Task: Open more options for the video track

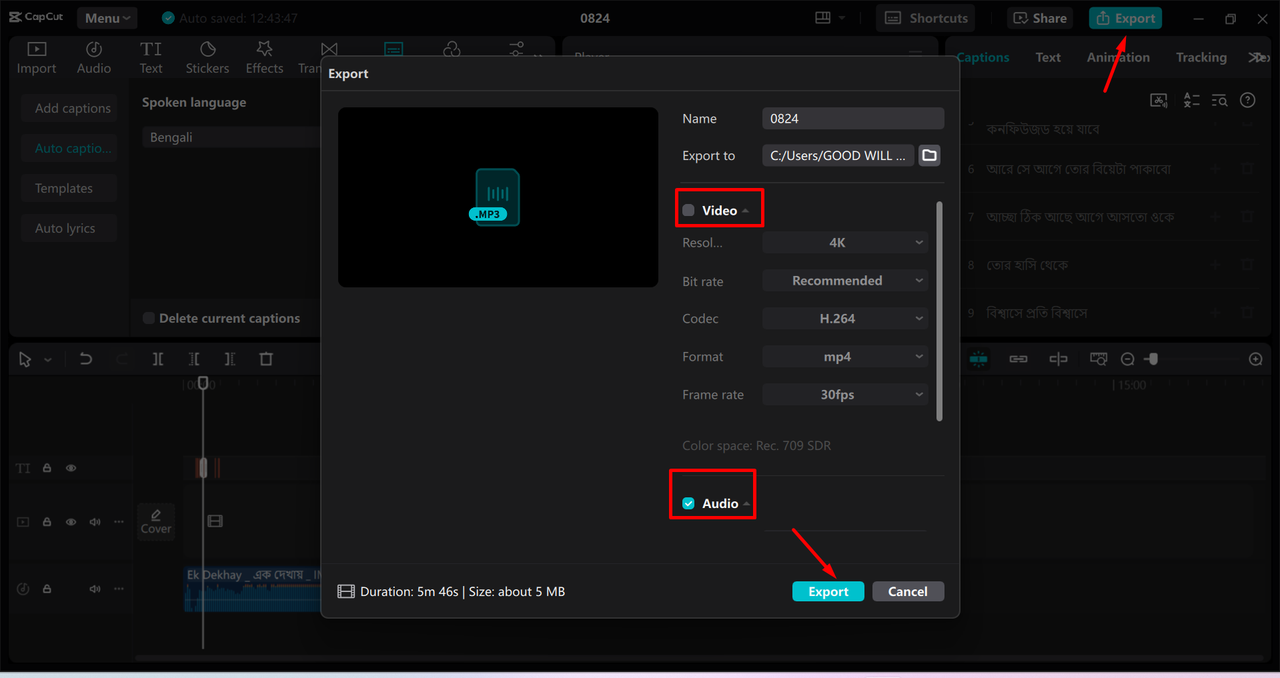Action: click(119, 522)
